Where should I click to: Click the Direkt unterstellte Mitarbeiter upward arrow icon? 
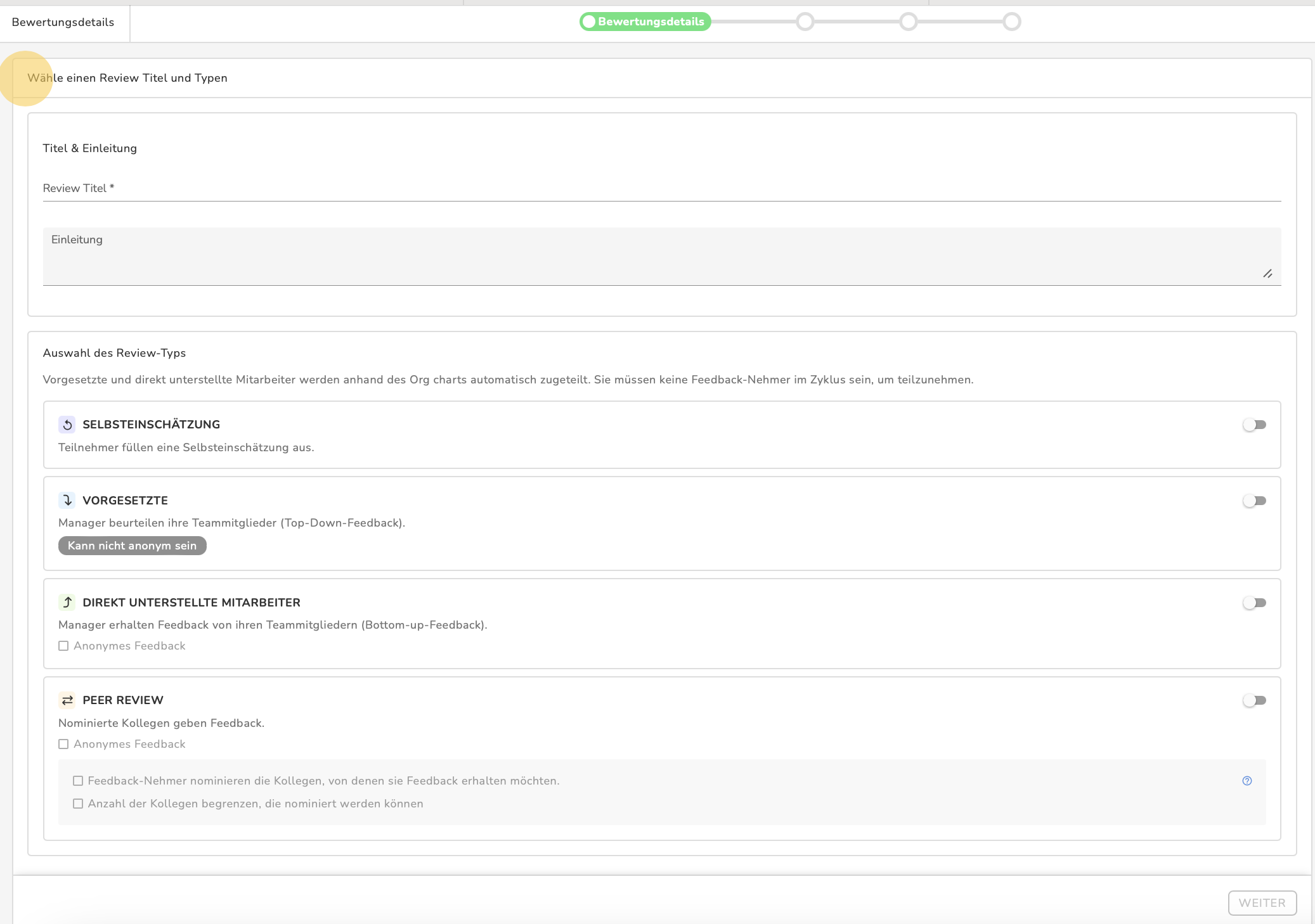pos(67,602)
